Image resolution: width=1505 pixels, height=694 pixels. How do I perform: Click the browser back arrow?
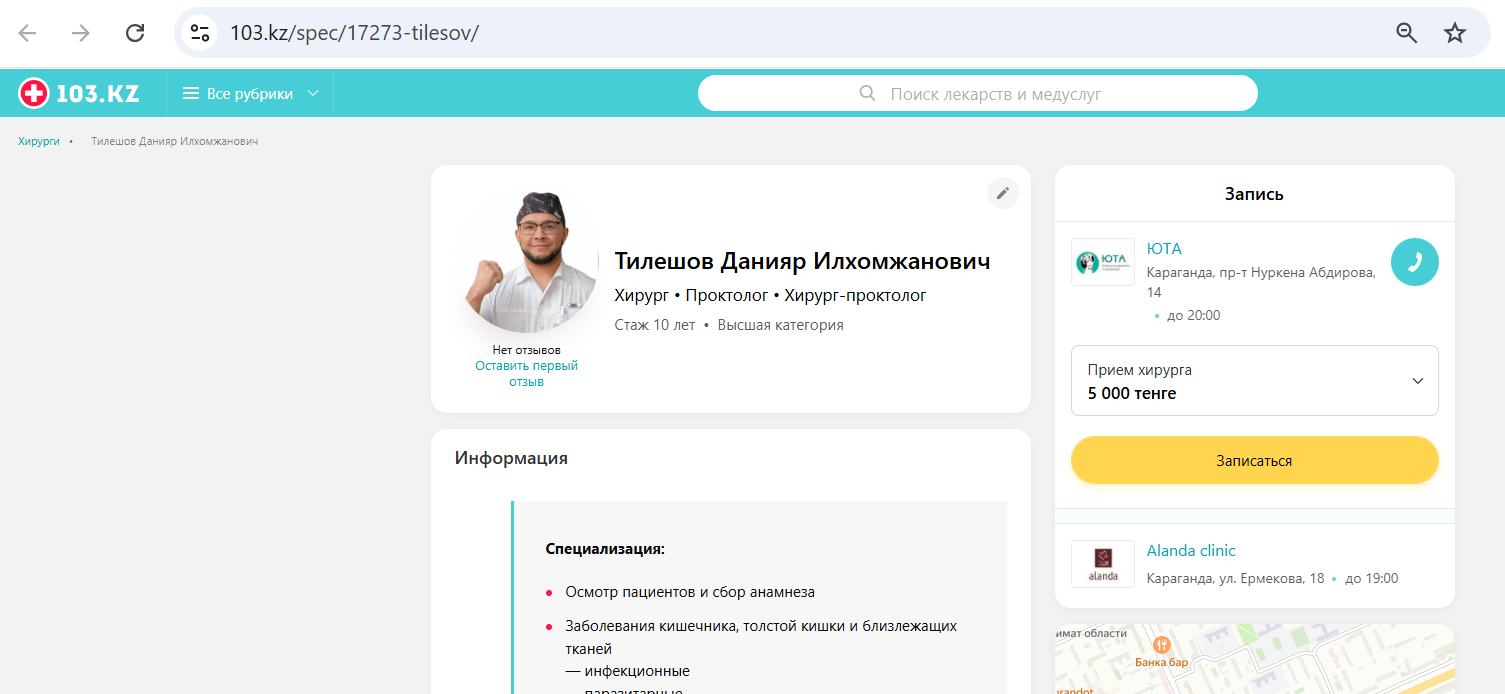click(28, 33)
